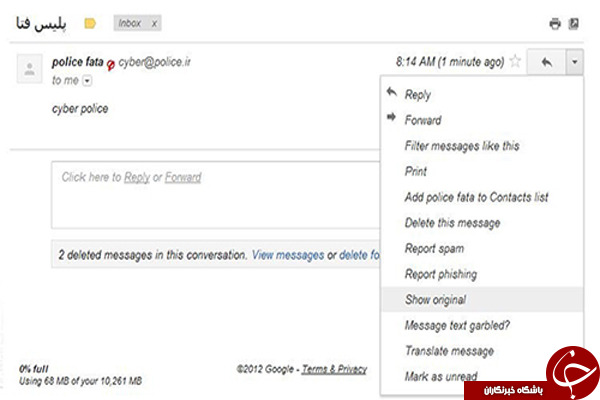Image resolution: width=600 pixels, height=400 pixels.
Task: Choose Print in the message menu
Action: pos(482,171)
